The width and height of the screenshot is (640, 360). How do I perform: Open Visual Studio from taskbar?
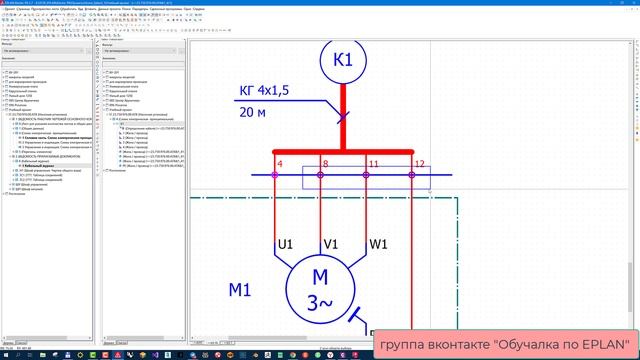(155, 355)
